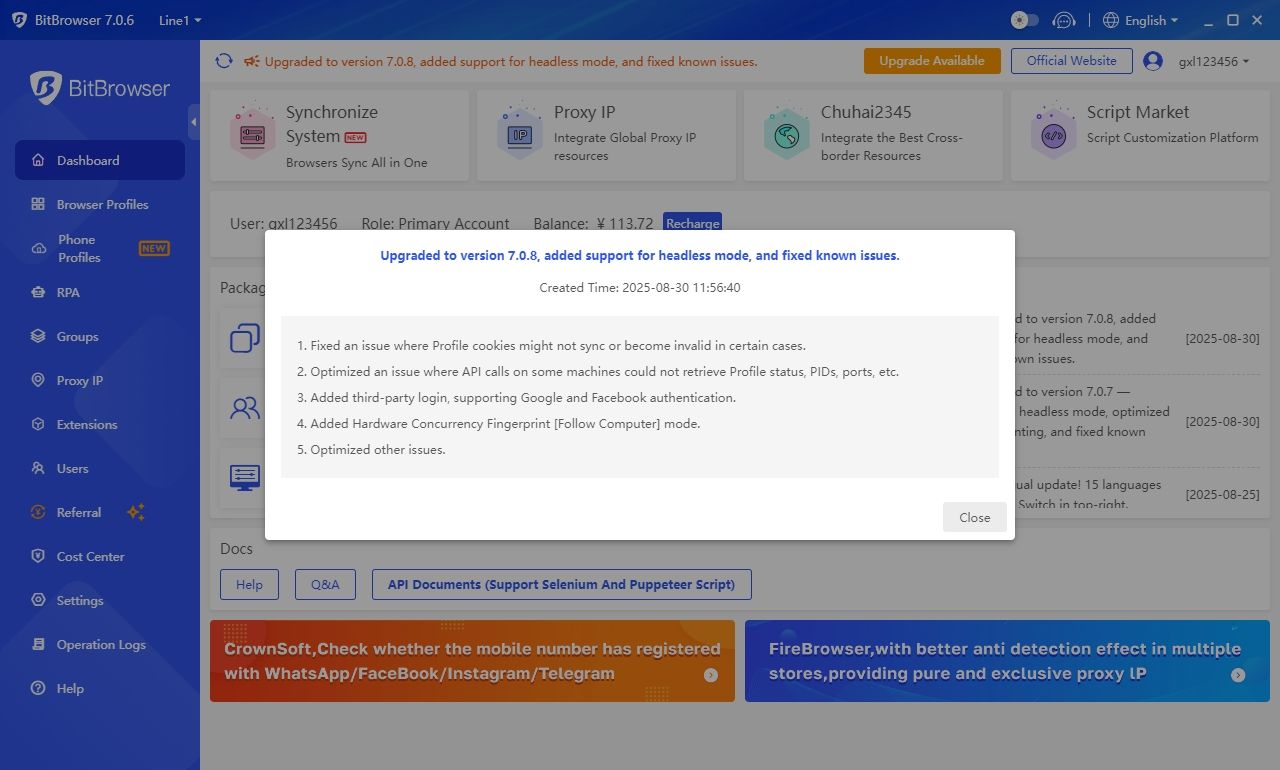The height and width of the screenshot is (770, 1280).
Task: Click the FireBrowser advertisement banner
Action: [1007, 661]
